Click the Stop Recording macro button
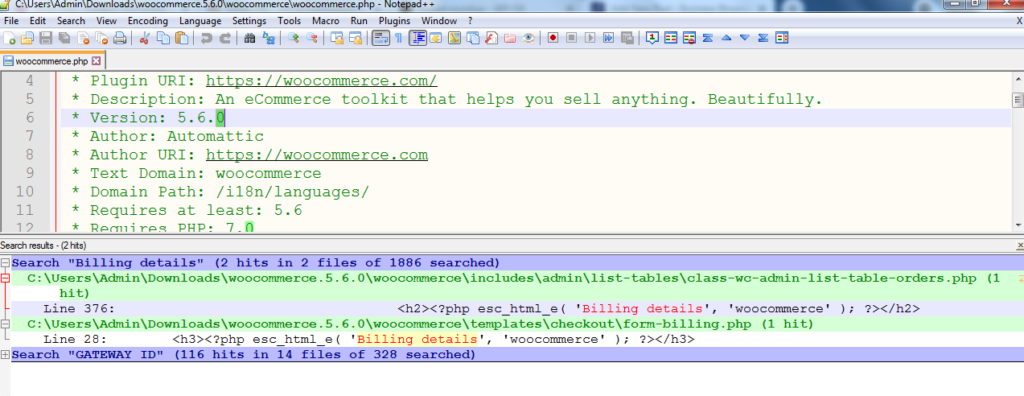 (x=571, y=38)
